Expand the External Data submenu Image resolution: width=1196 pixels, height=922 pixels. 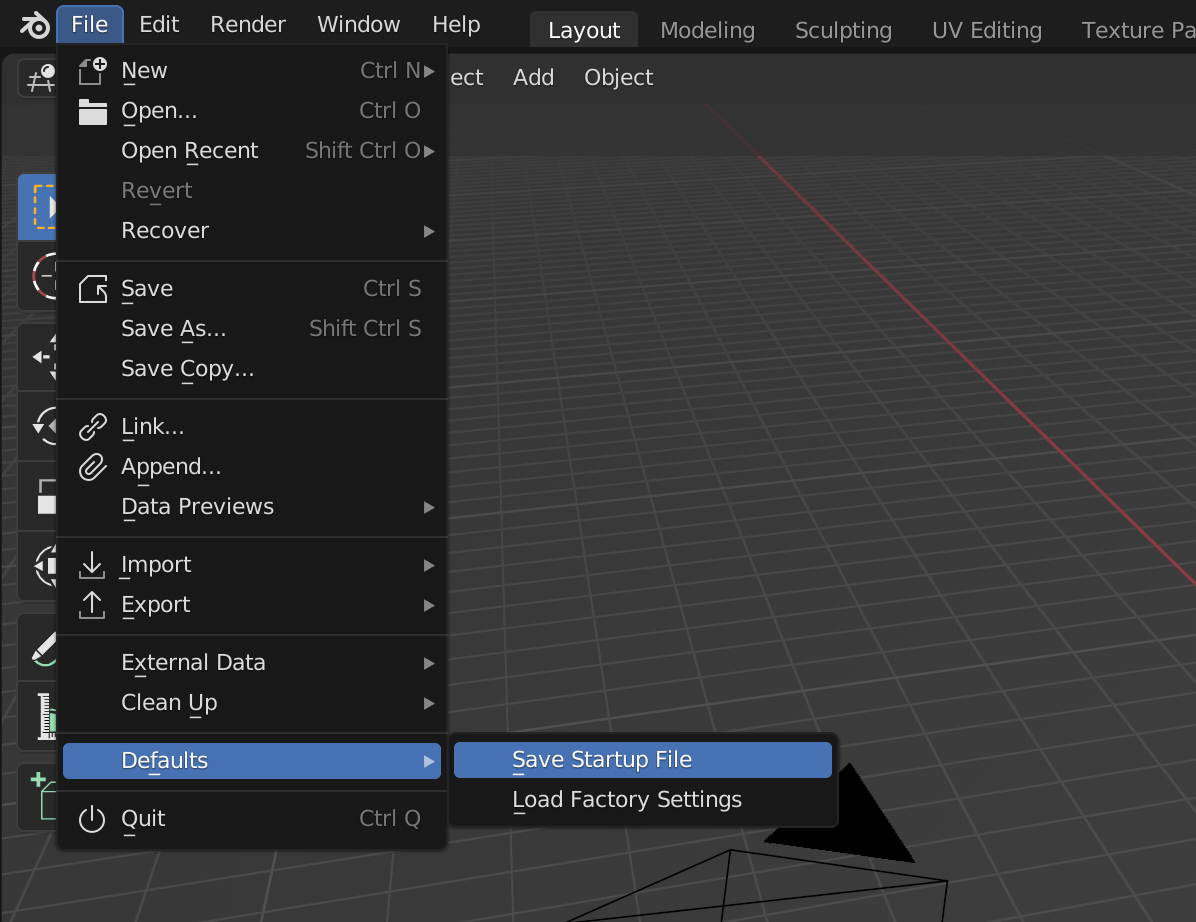(429, 663)
